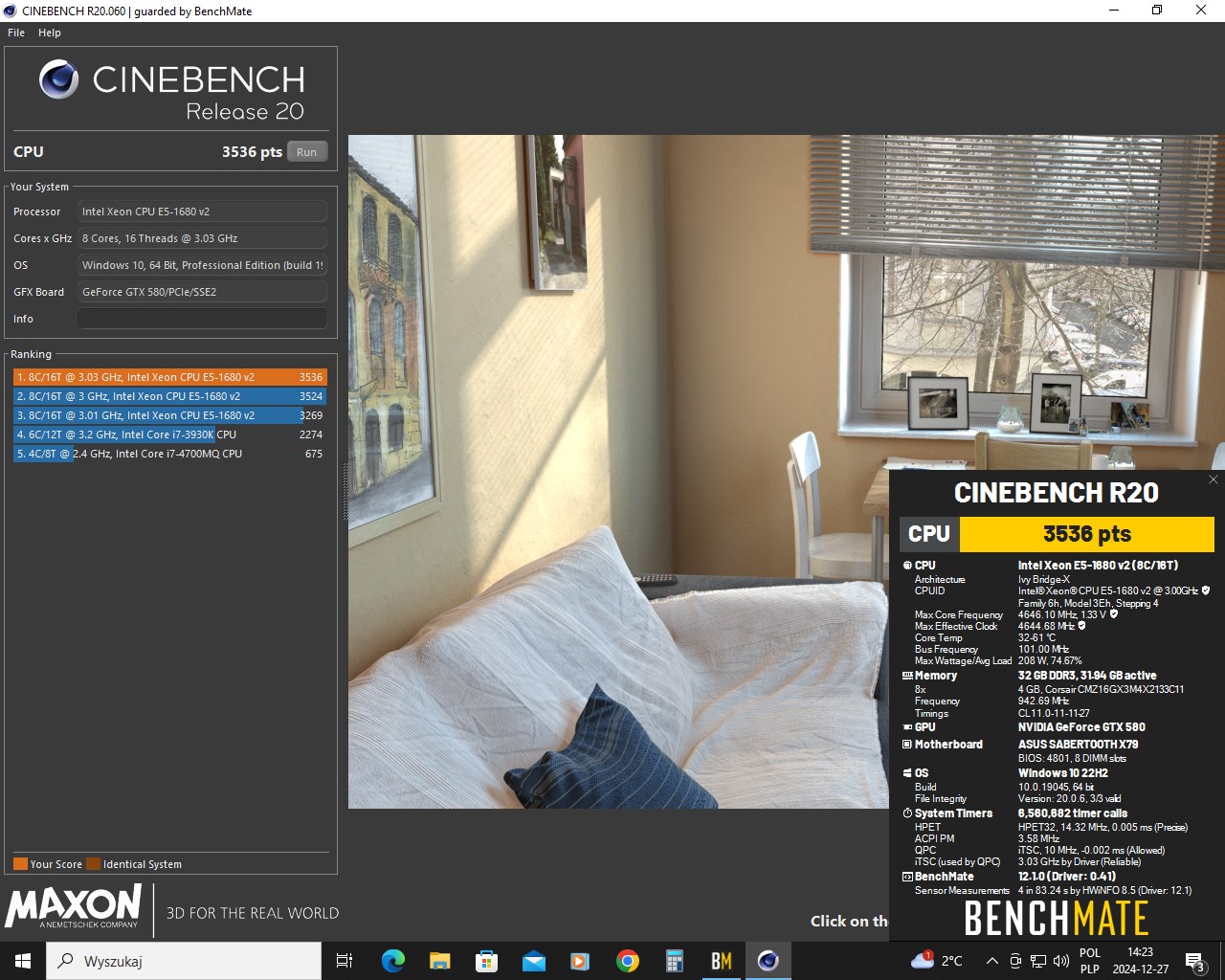The width and height of the screenshot is (1225, 980).
Task: Run the CPU benchmark
Action: click(307, 152)
